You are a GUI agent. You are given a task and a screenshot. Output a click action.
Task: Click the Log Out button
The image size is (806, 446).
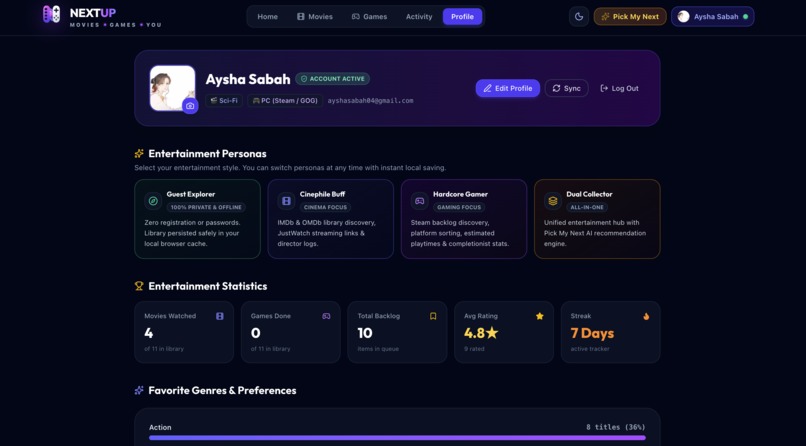click(619, 88)
